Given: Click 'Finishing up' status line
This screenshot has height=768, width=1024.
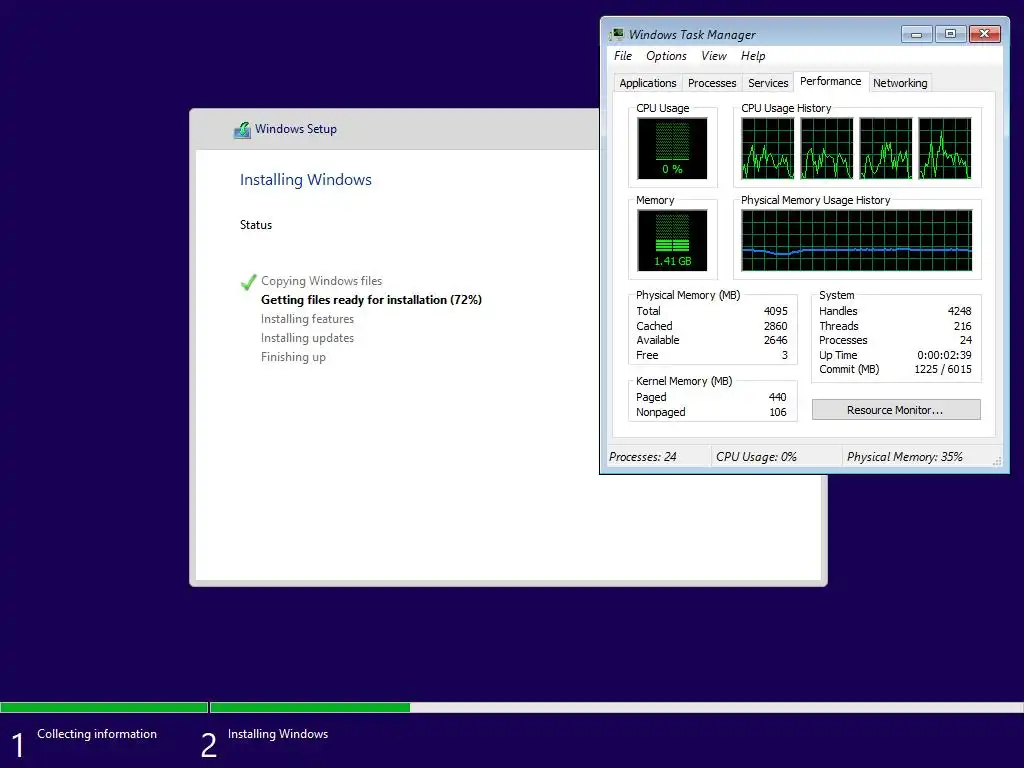Looking at the screenshot, I should coord(293,357).
